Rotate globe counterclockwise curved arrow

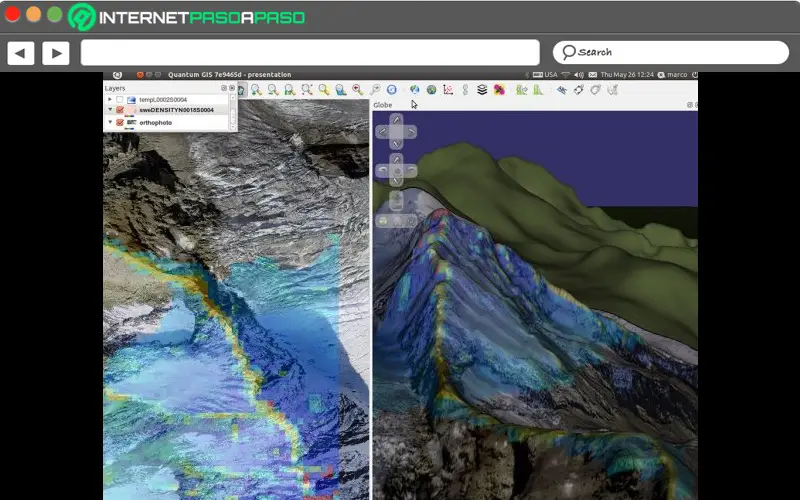383,171
